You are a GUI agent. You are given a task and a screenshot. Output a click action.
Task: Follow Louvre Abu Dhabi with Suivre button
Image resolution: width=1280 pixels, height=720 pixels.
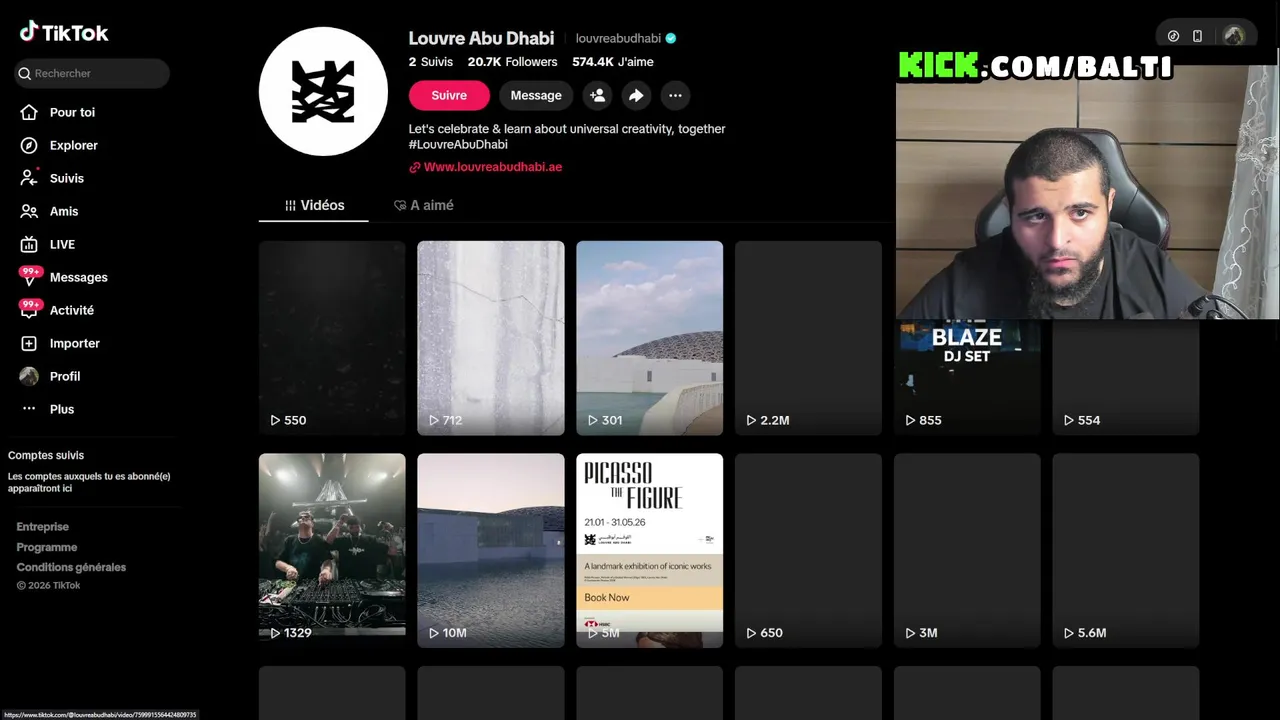click(x=449, y=95)
